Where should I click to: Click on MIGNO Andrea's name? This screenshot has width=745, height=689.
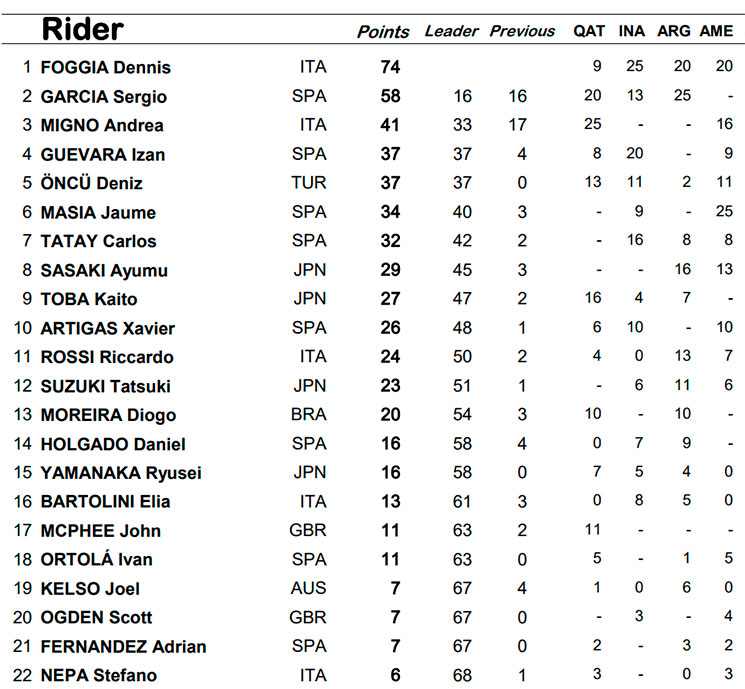click(x=102, y=125)
